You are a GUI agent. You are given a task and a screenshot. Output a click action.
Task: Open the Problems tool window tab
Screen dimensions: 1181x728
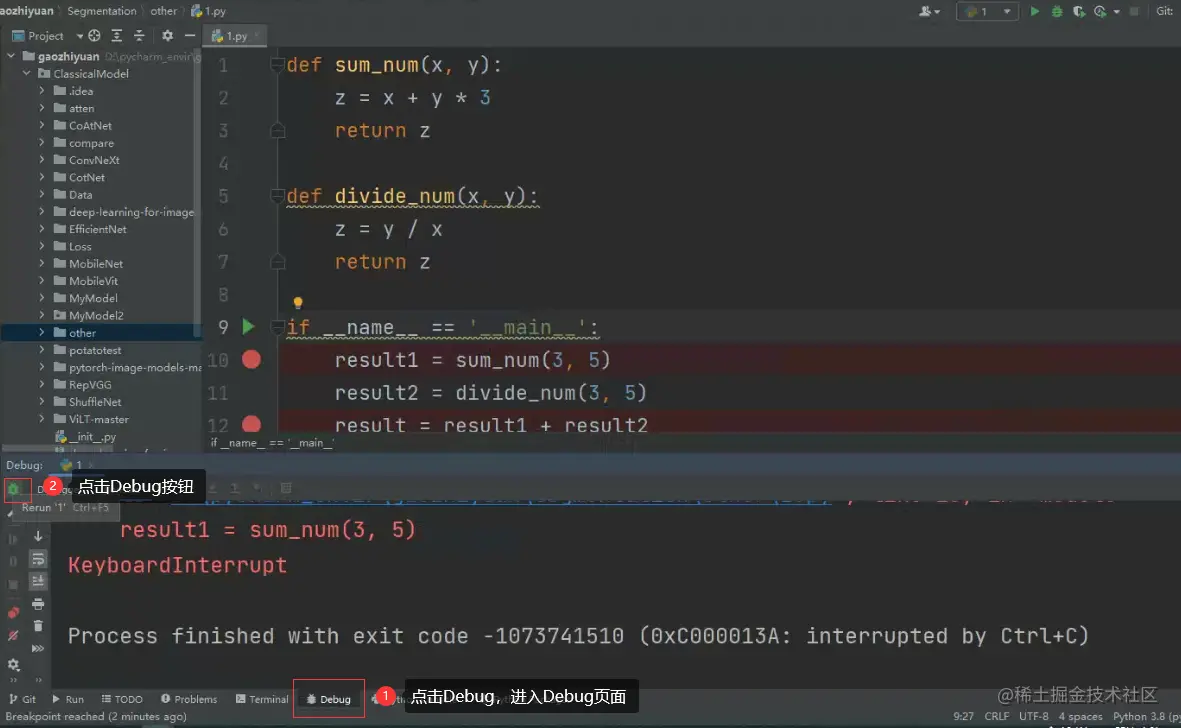188,699
